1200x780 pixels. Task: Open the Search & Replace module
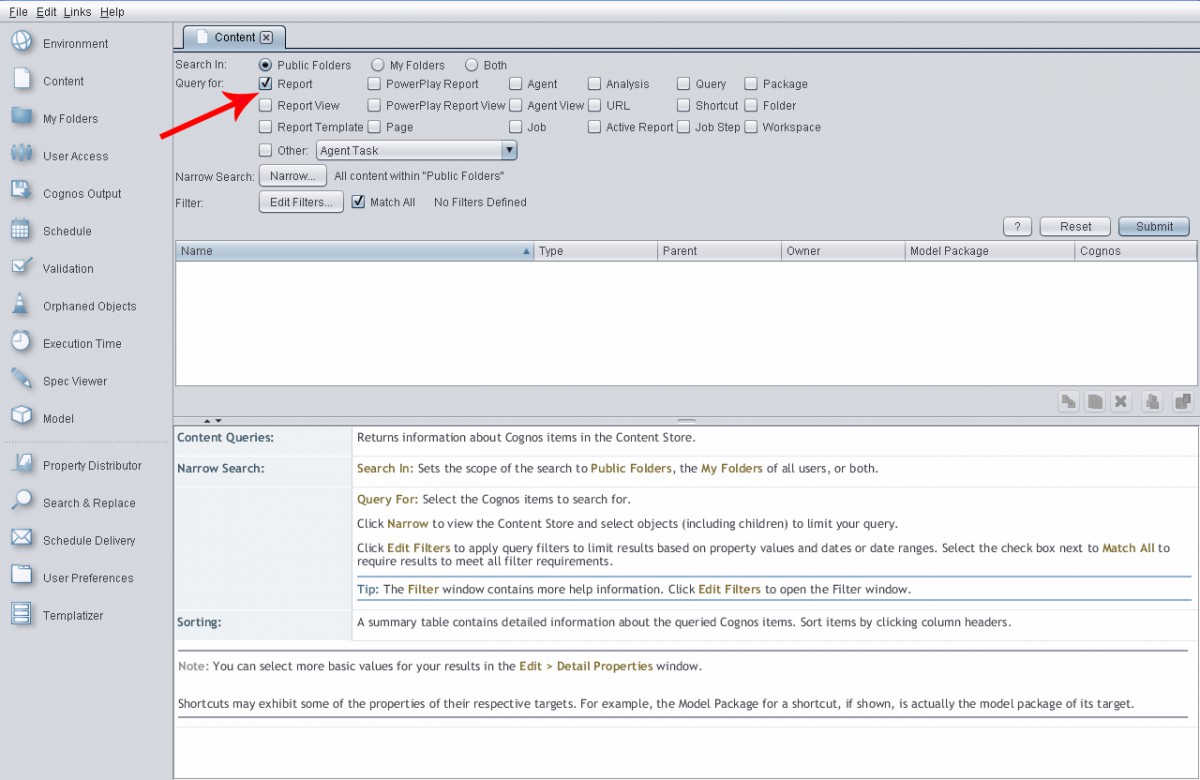74,503
